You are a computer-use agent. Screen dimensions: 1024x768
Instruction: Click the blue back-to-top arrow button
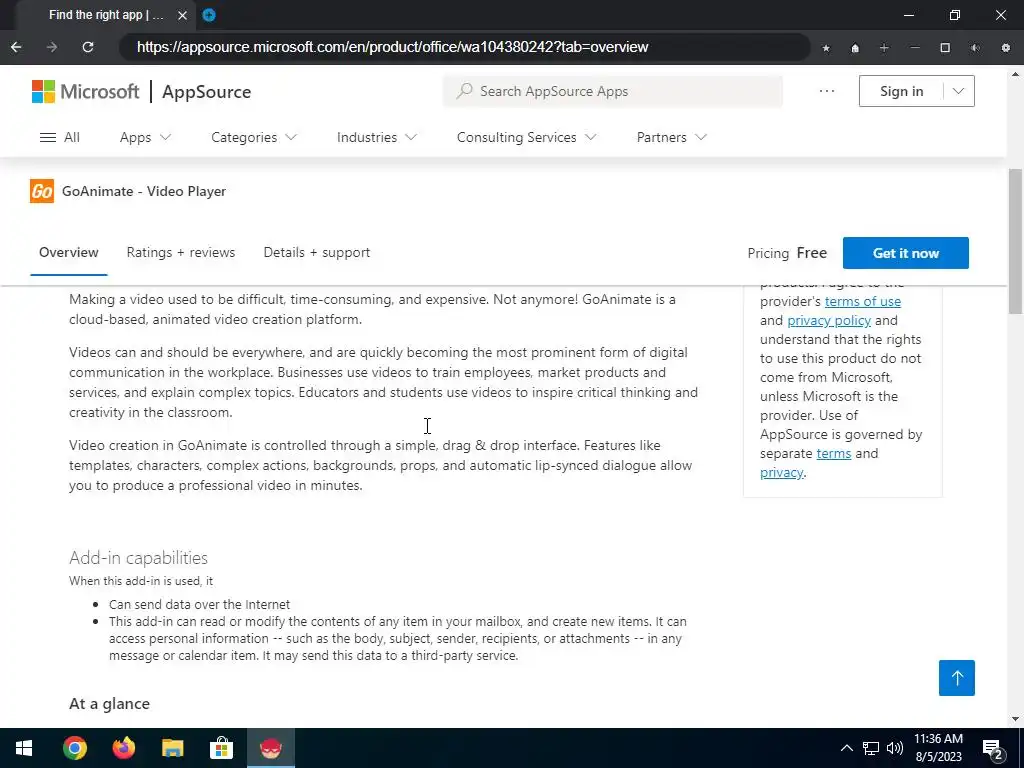tap(957, 678)
